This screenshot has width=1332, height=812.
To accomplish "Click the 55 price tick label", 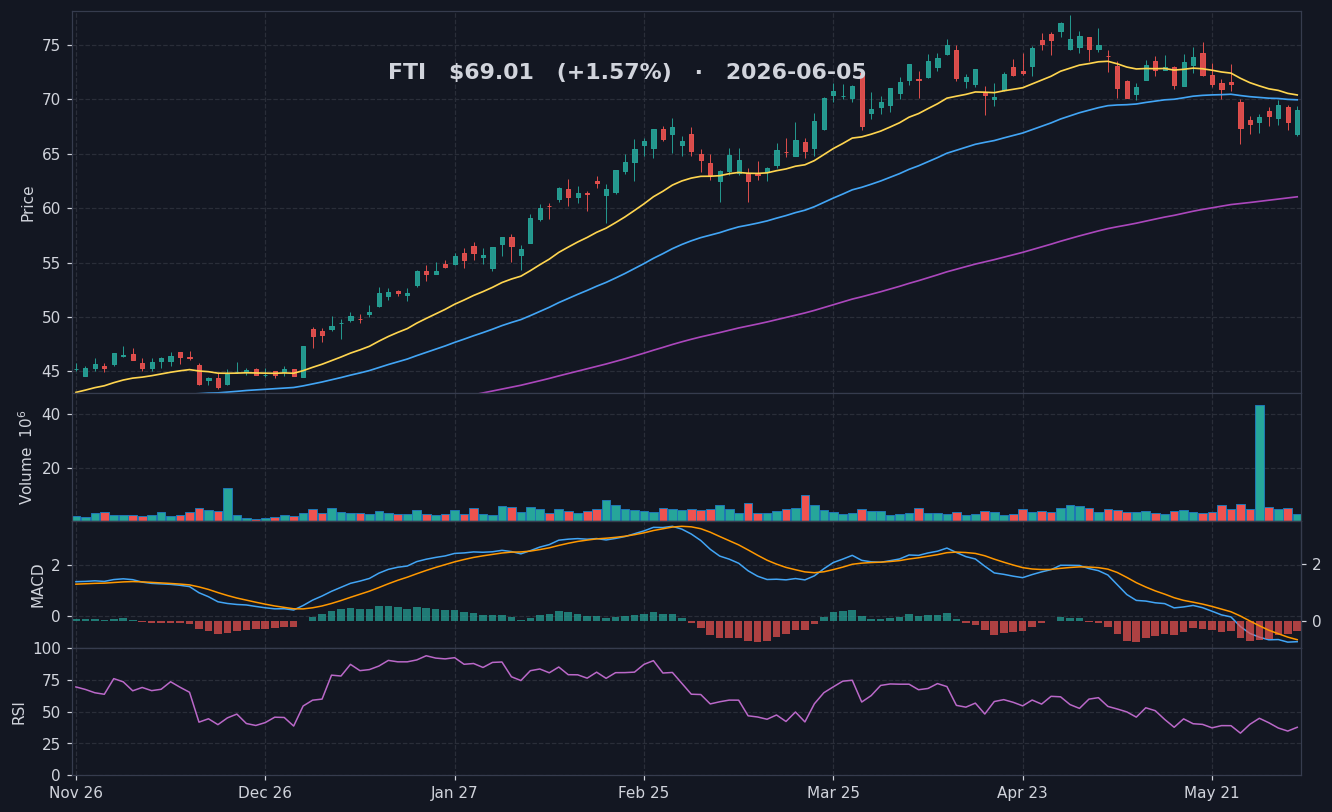I will tap(52, 264).
